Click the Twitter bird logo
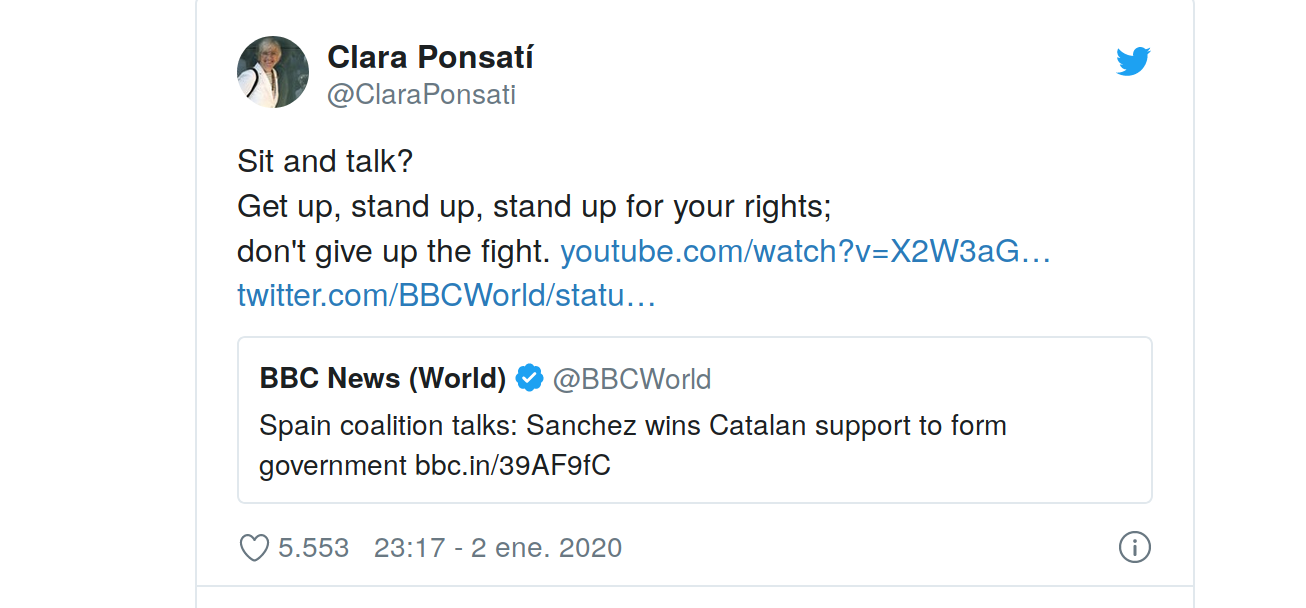This screenshot has height=608, width=1306. pos(1133,62)
